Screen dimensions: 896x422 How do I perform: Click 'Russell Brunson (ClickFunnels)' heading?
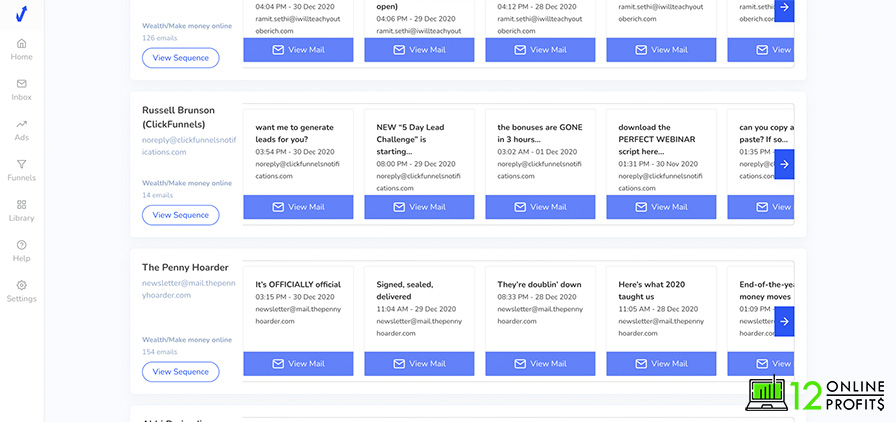tap(178, 117)
